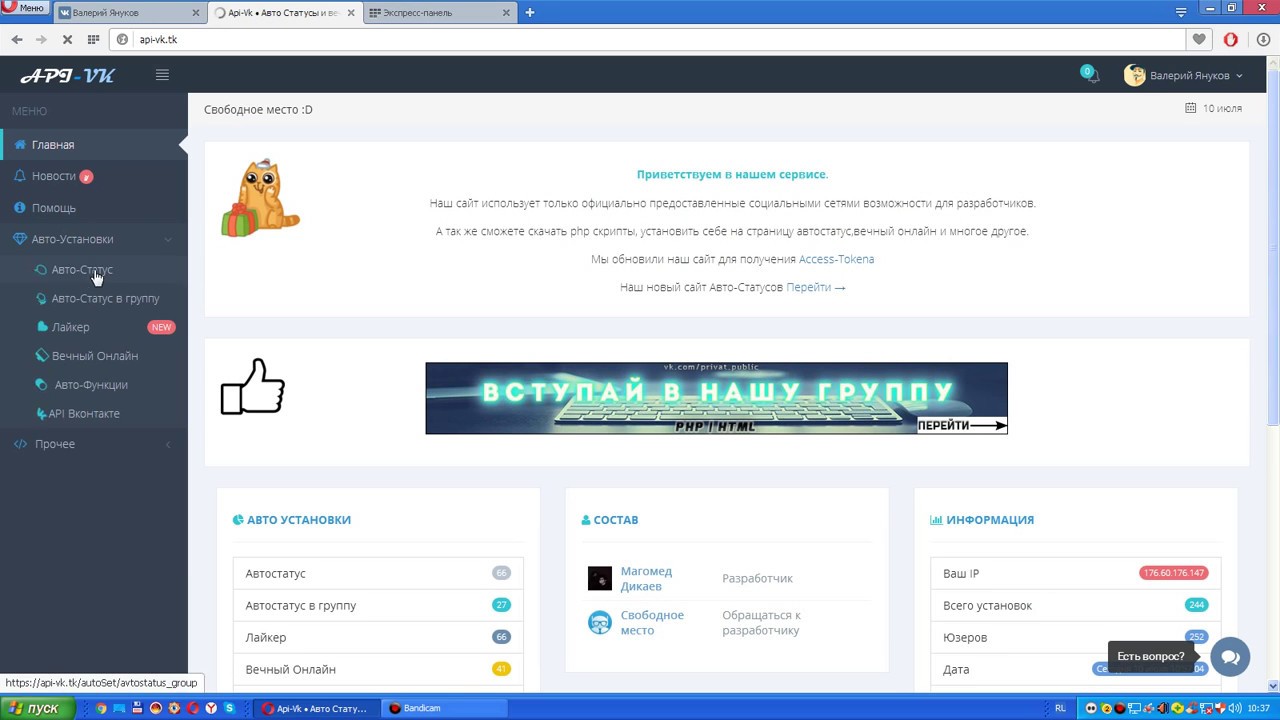This screenshot has height=720, width=1280.
Task: Click the thumbs-up like icon
Action: (253, 386)
